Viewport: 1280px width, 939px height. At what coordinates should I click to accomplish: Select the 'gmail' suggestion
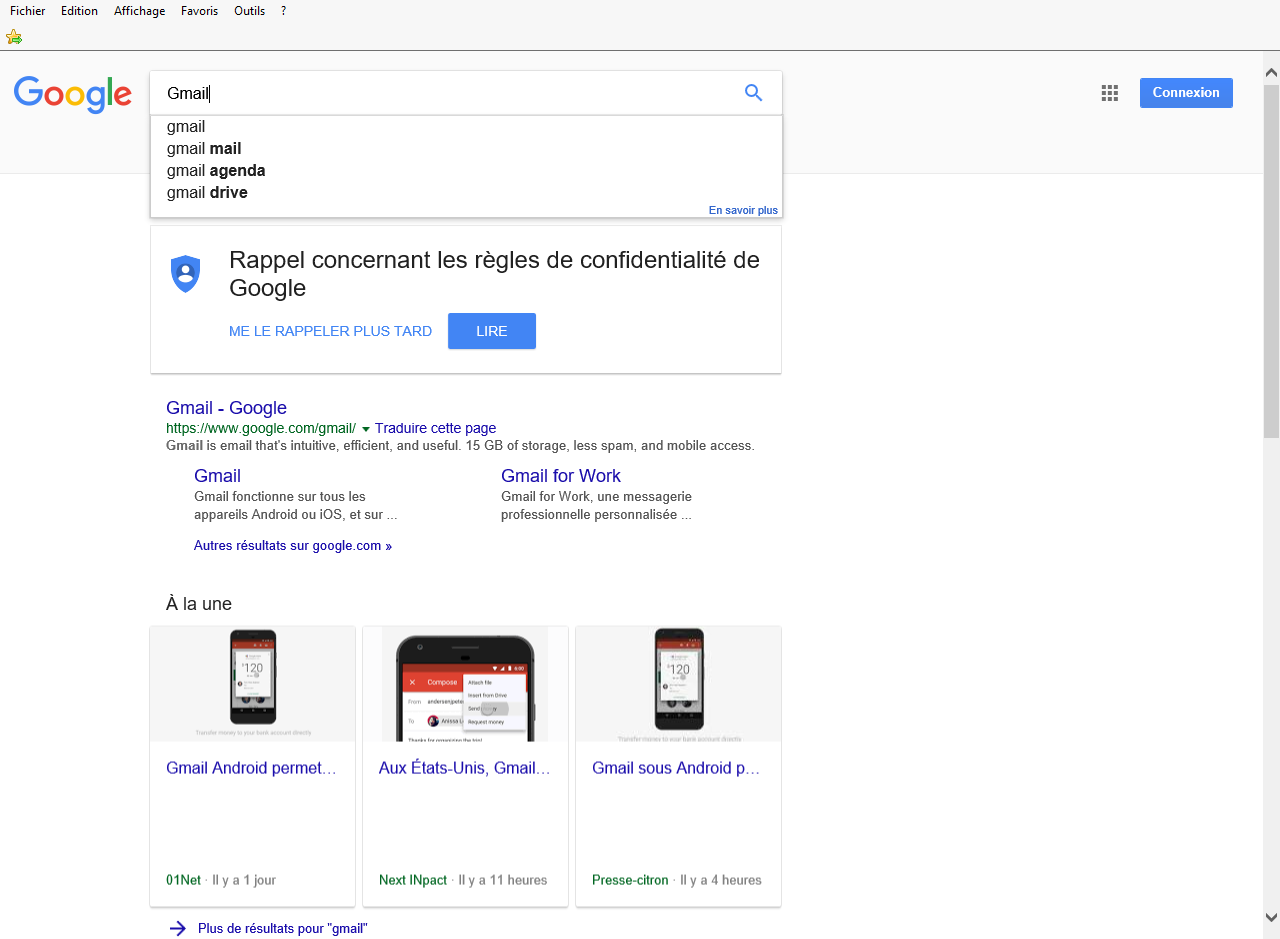(466, 127)
